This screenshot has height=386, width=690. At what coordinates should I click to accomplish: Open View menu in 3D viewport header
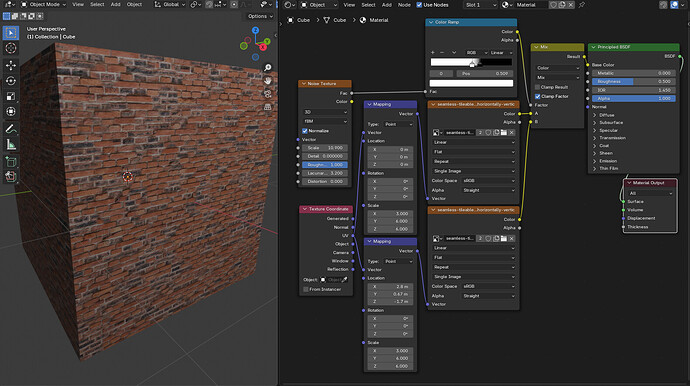coord(78,4)
